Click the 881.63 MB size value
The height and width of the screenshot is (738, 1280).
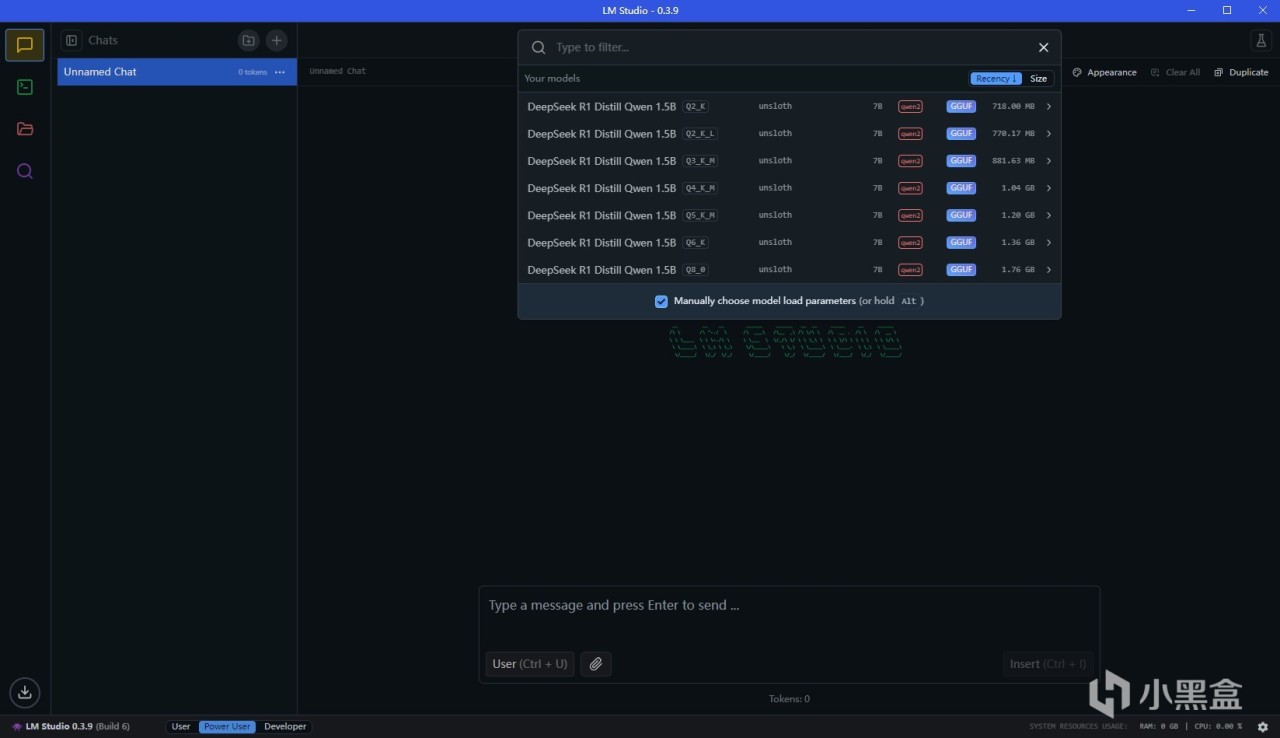click(x=1013, y=161)
